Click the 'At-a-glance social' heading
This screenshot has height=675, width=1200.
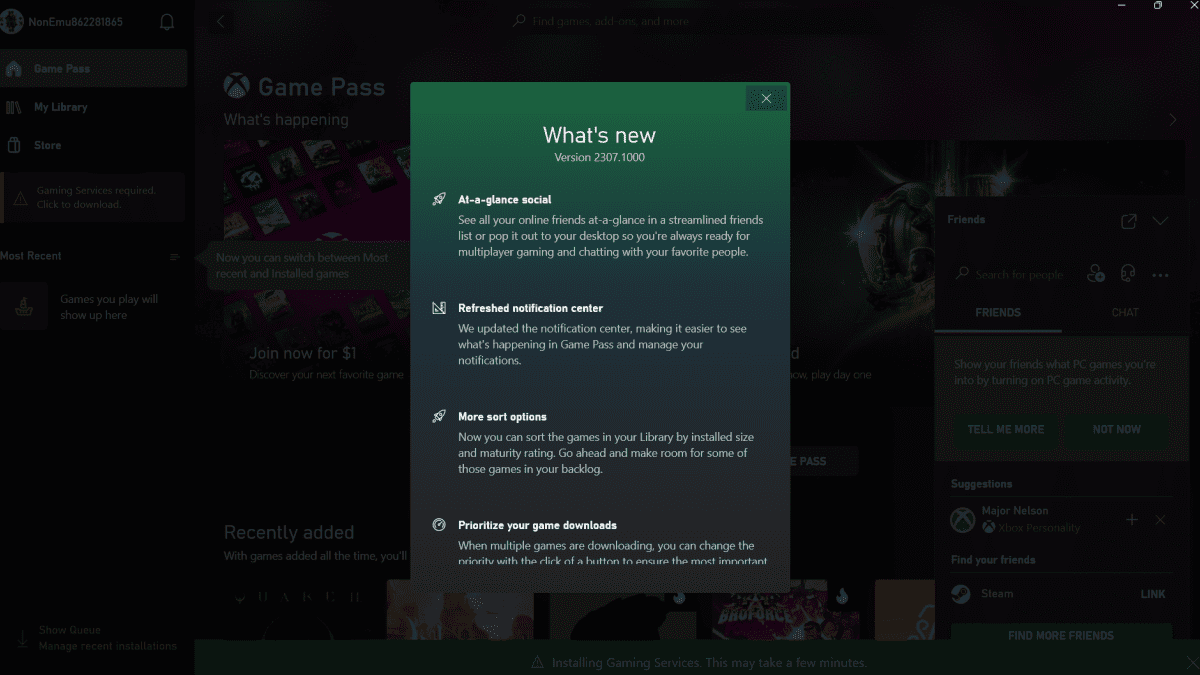[505, 200]
